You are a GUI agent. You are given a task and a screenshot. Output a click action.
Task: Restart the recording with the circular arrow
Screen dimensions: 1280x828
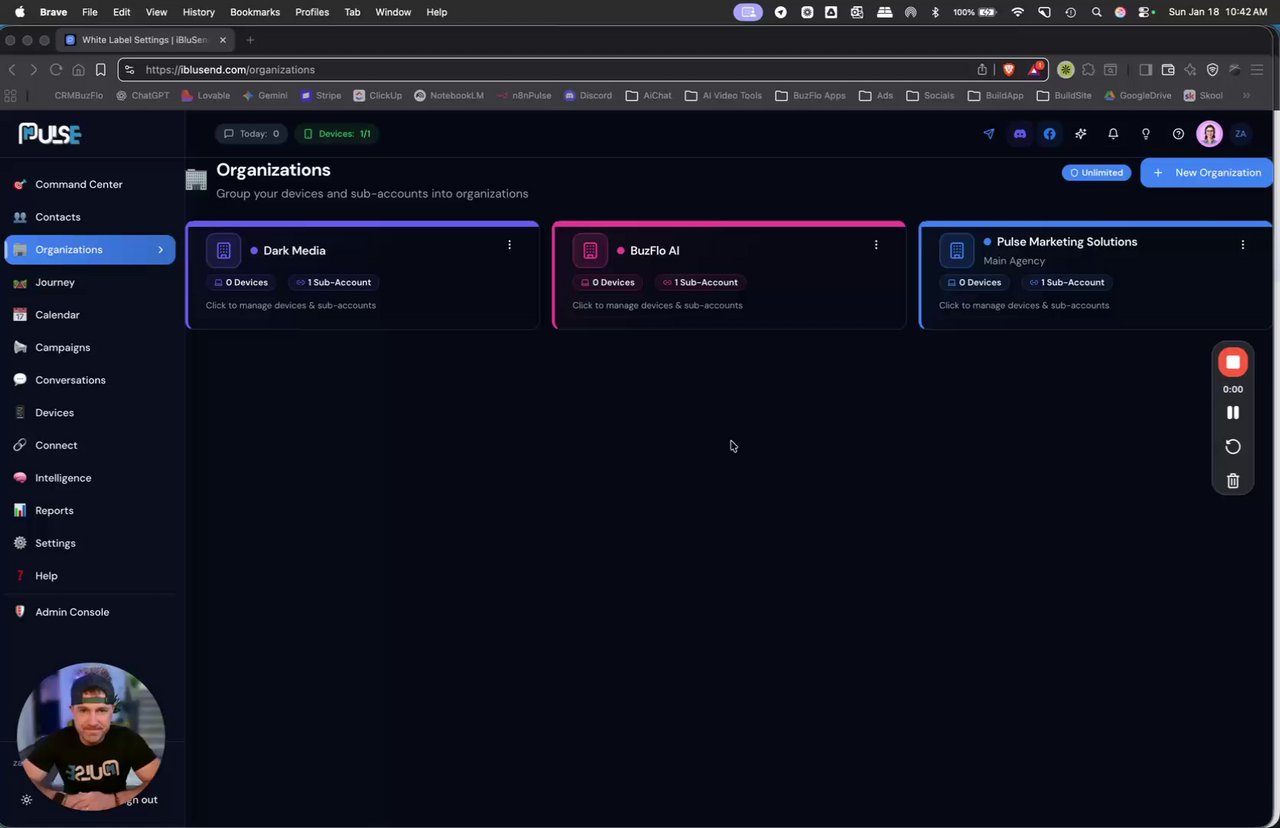coord(1233,447)
